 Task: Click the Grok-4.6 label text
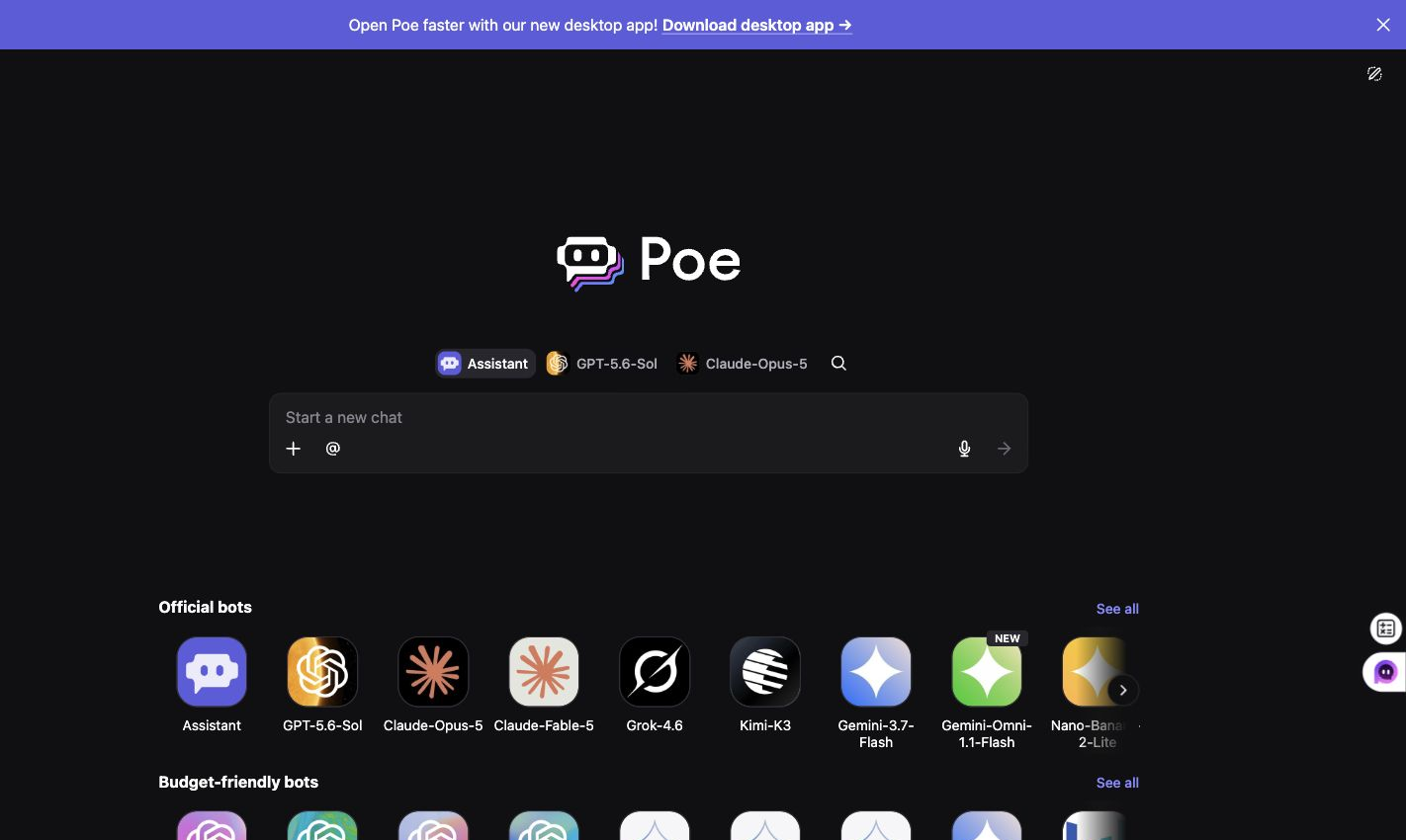tap(655, 725)
